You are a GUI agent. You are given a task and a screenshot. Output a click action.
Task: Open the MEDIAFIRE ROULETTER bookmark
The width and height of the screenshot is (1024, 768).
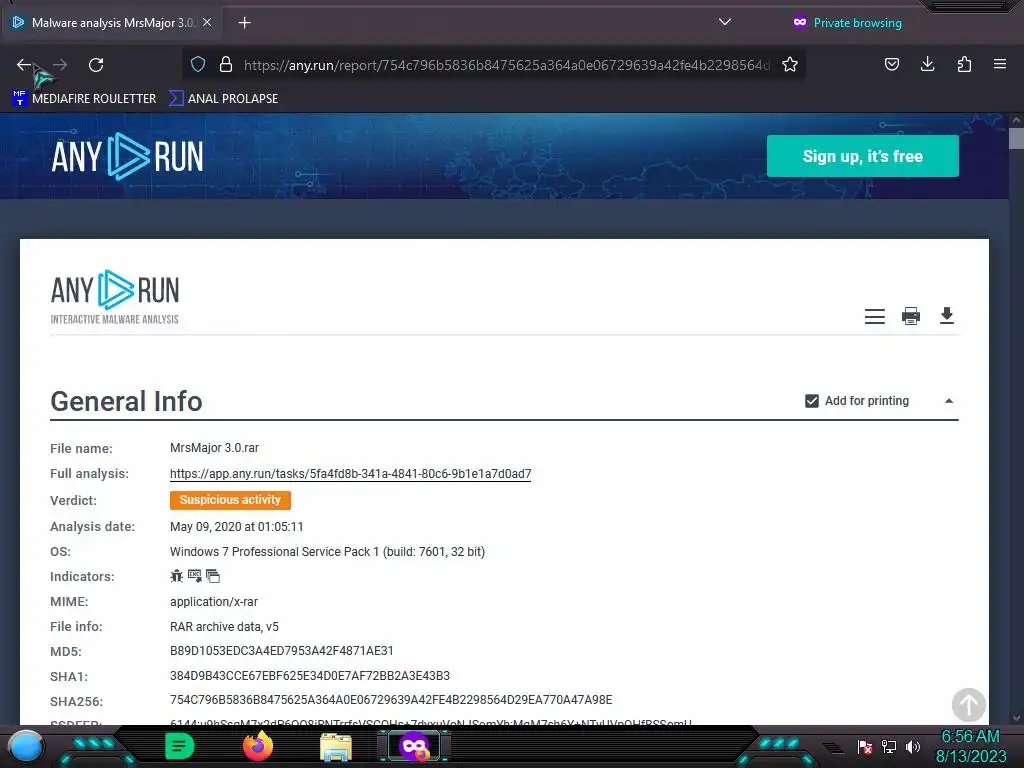[x=84, y=99]
